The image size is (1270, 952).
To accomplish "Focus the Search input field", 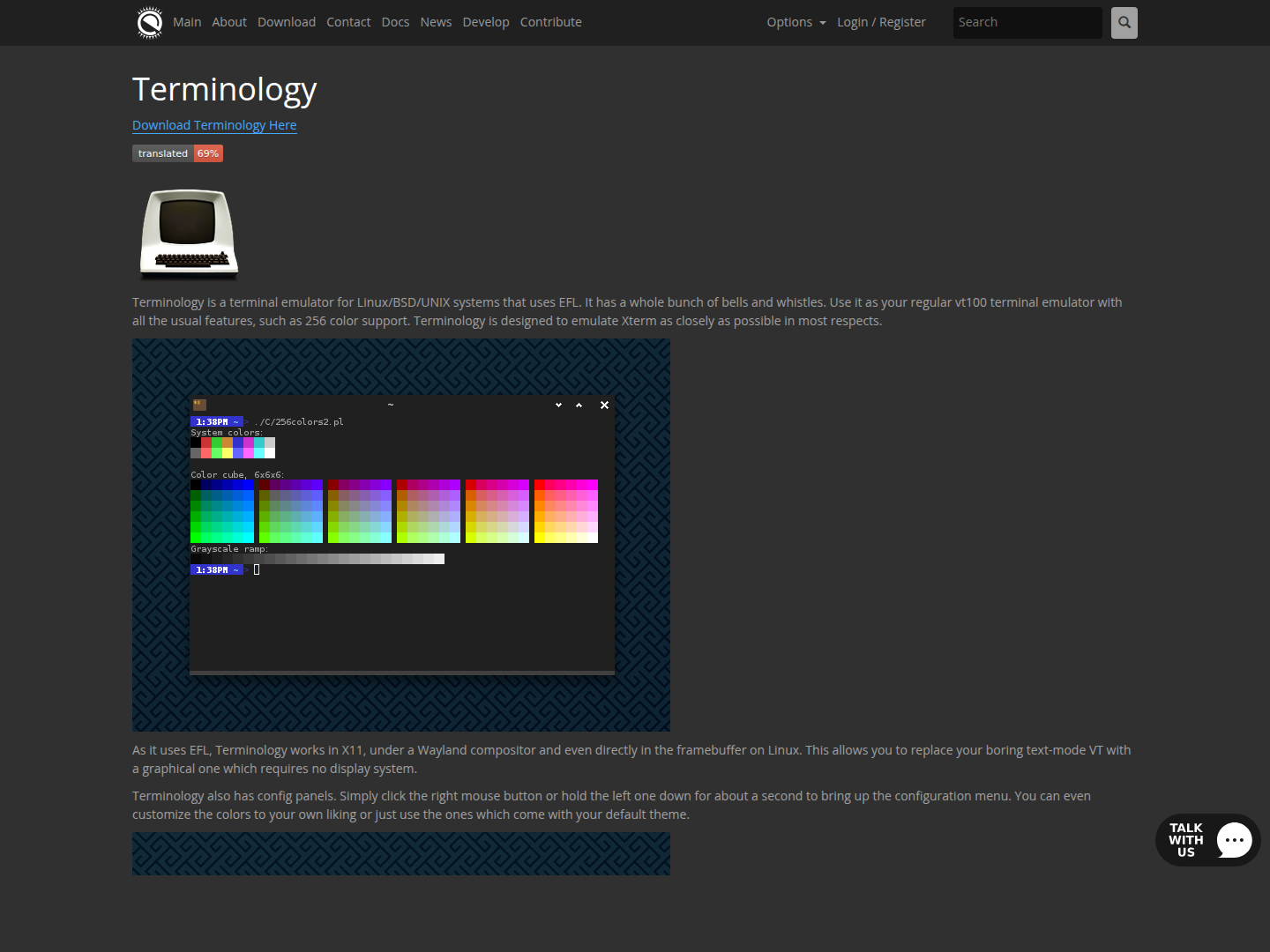I will click(1027, 23).
